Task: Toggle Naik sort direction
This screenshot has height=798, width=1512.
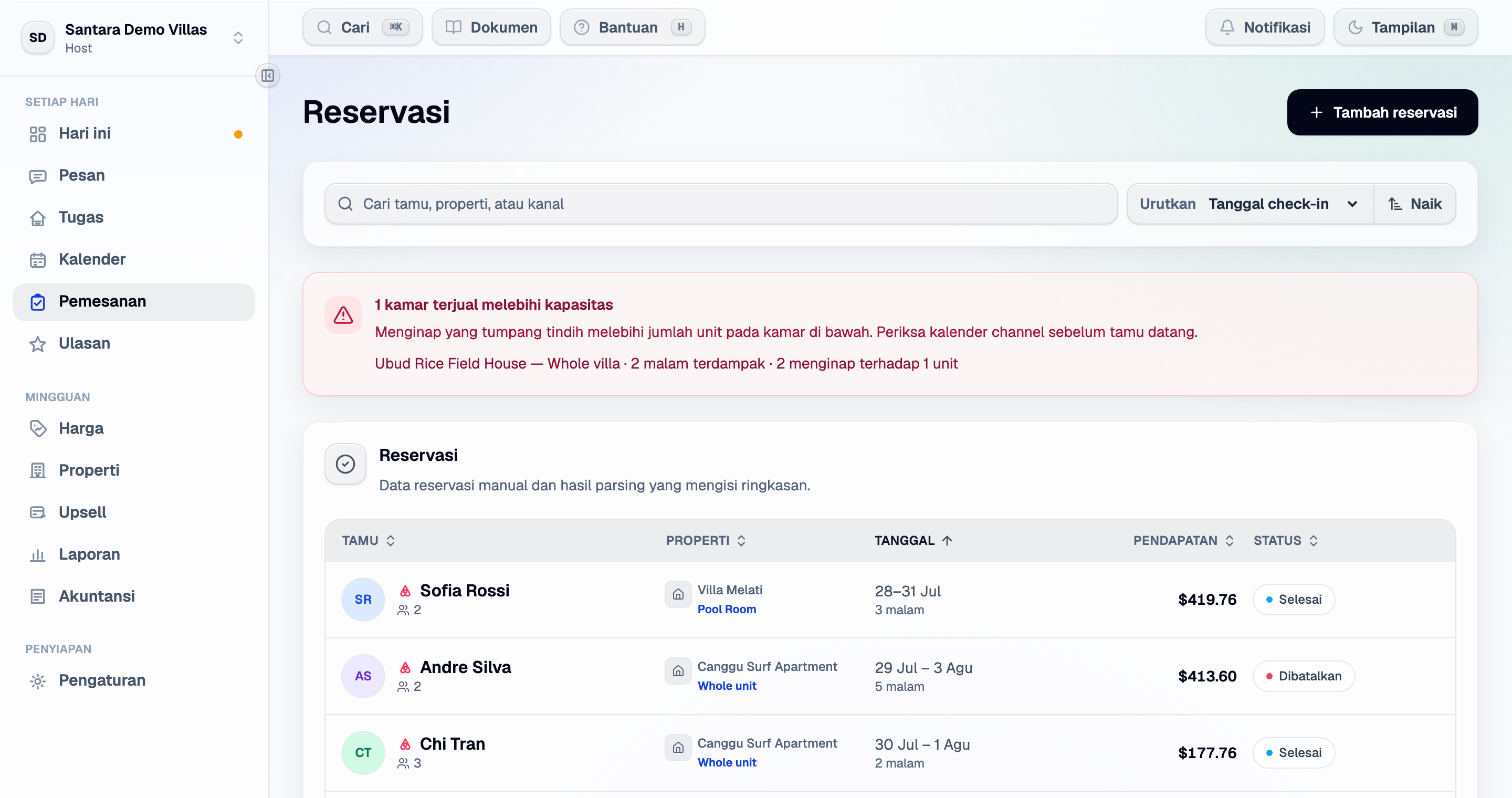Action: [x=1414, y=204]
